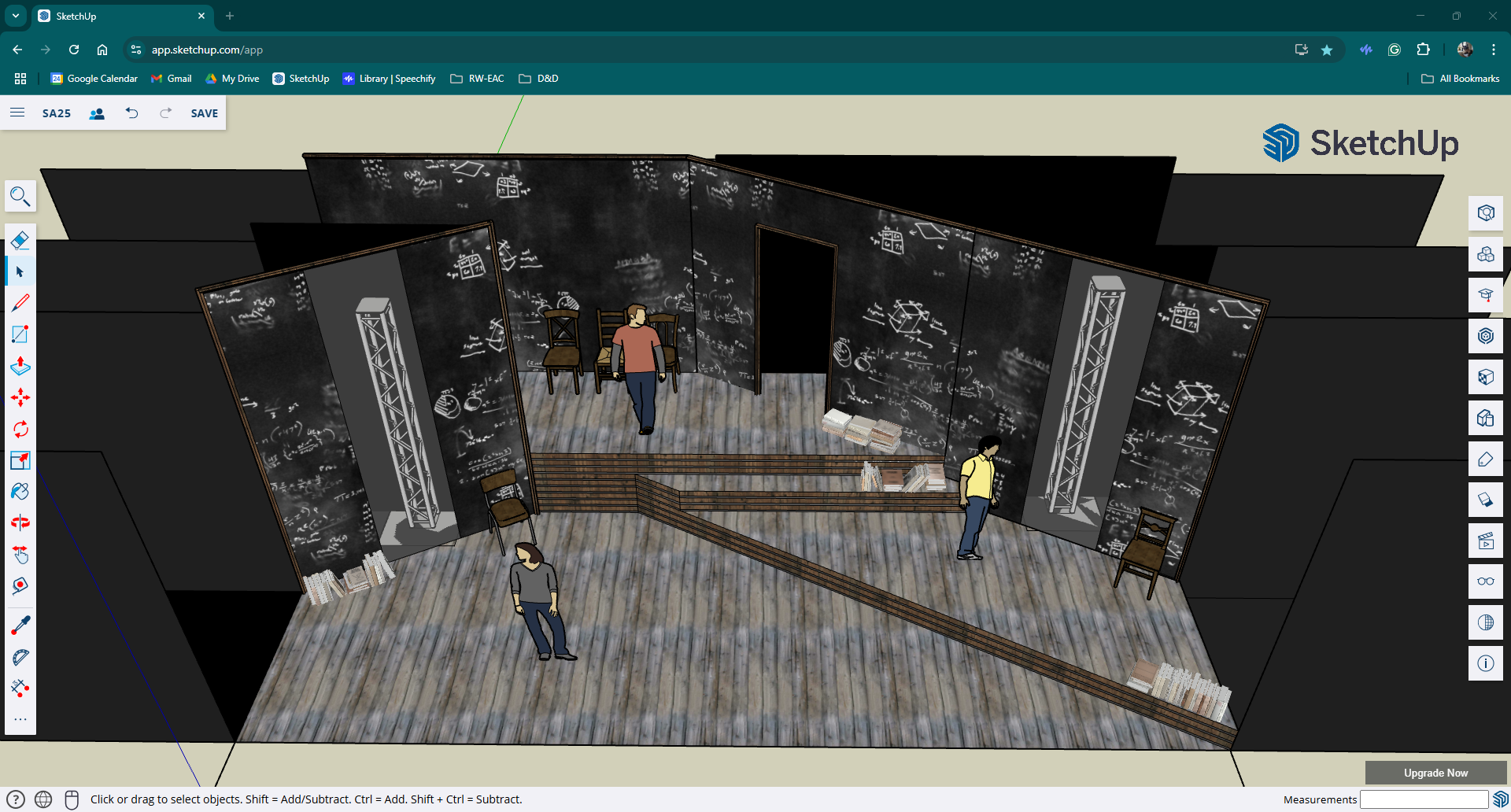The width and height of the screenshot is (1511, 812).
Task: Open the Instructor panel
Action: point(1486,295)
